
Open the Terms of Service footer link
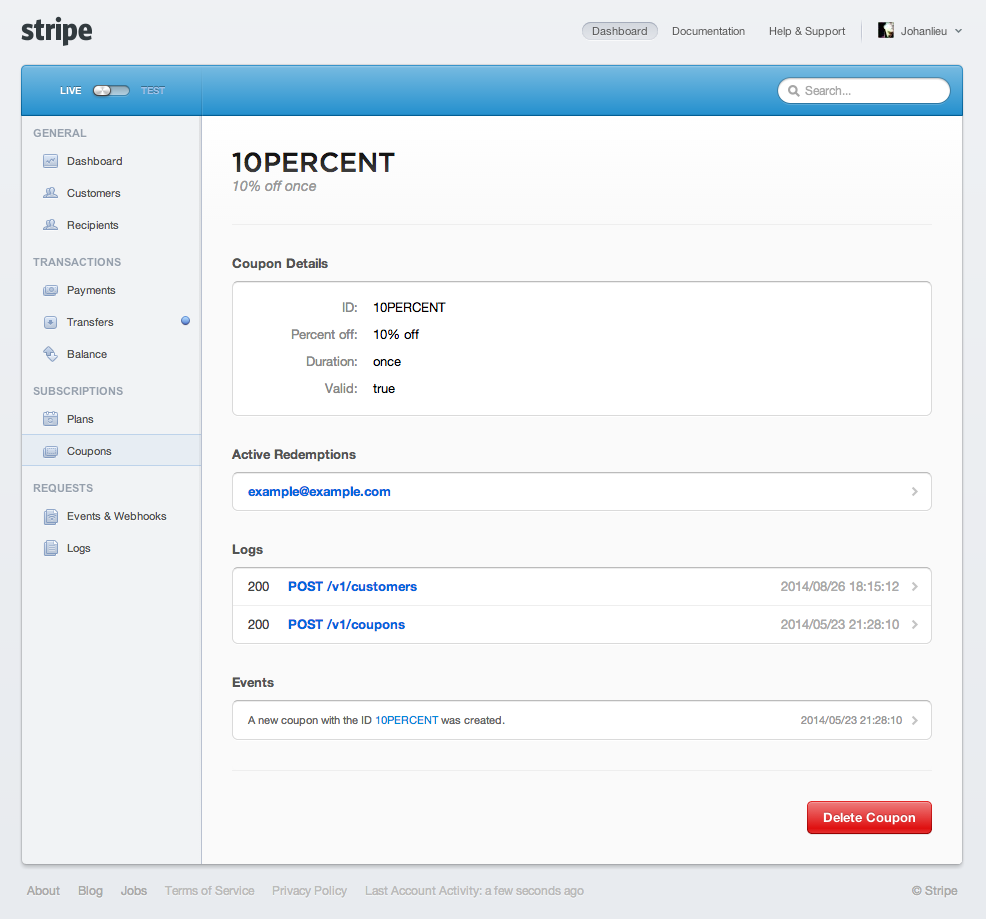click(209, 891)
